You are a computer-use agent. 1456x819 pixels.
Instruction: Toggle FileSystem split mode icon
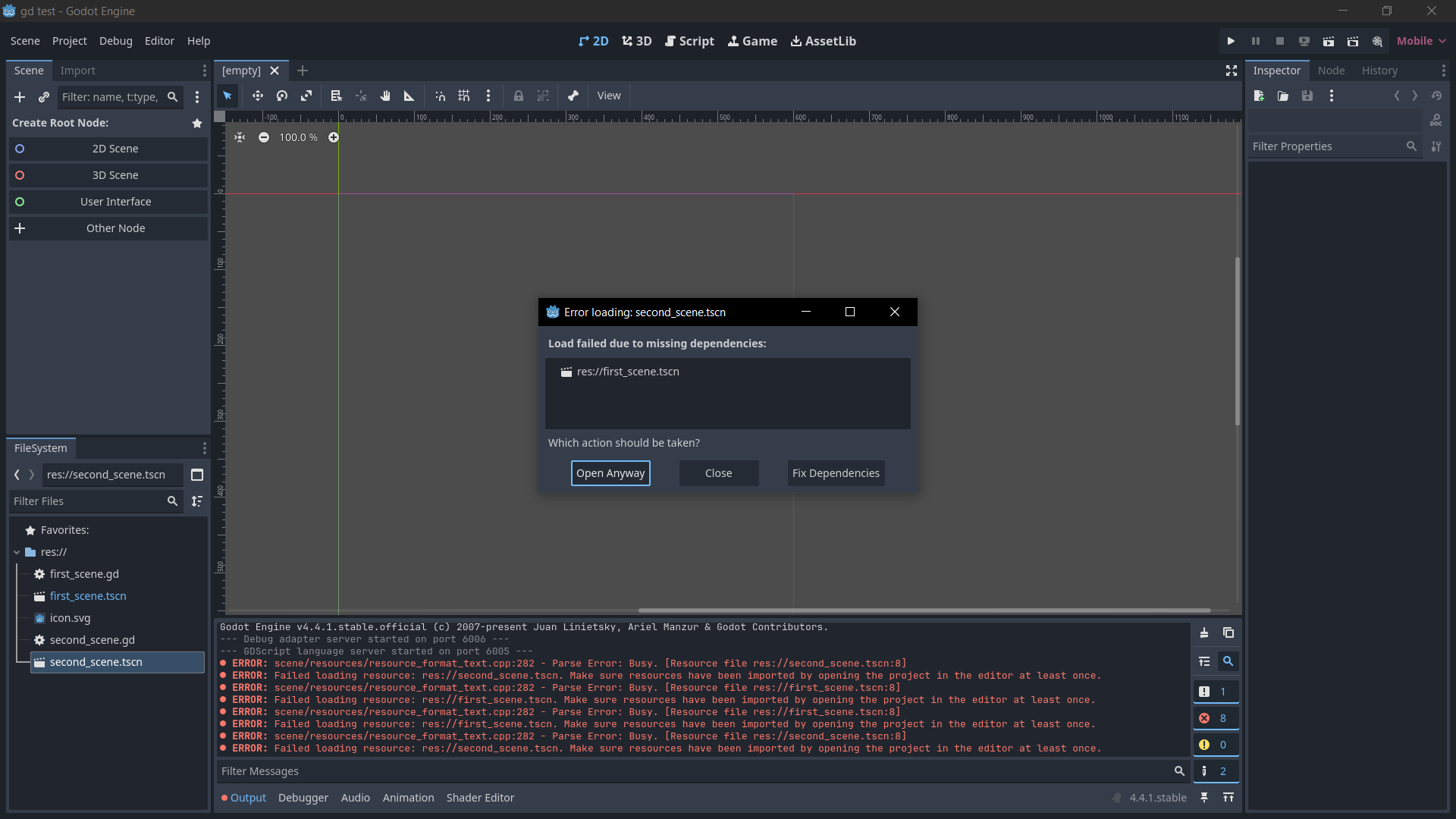point(197,475)
